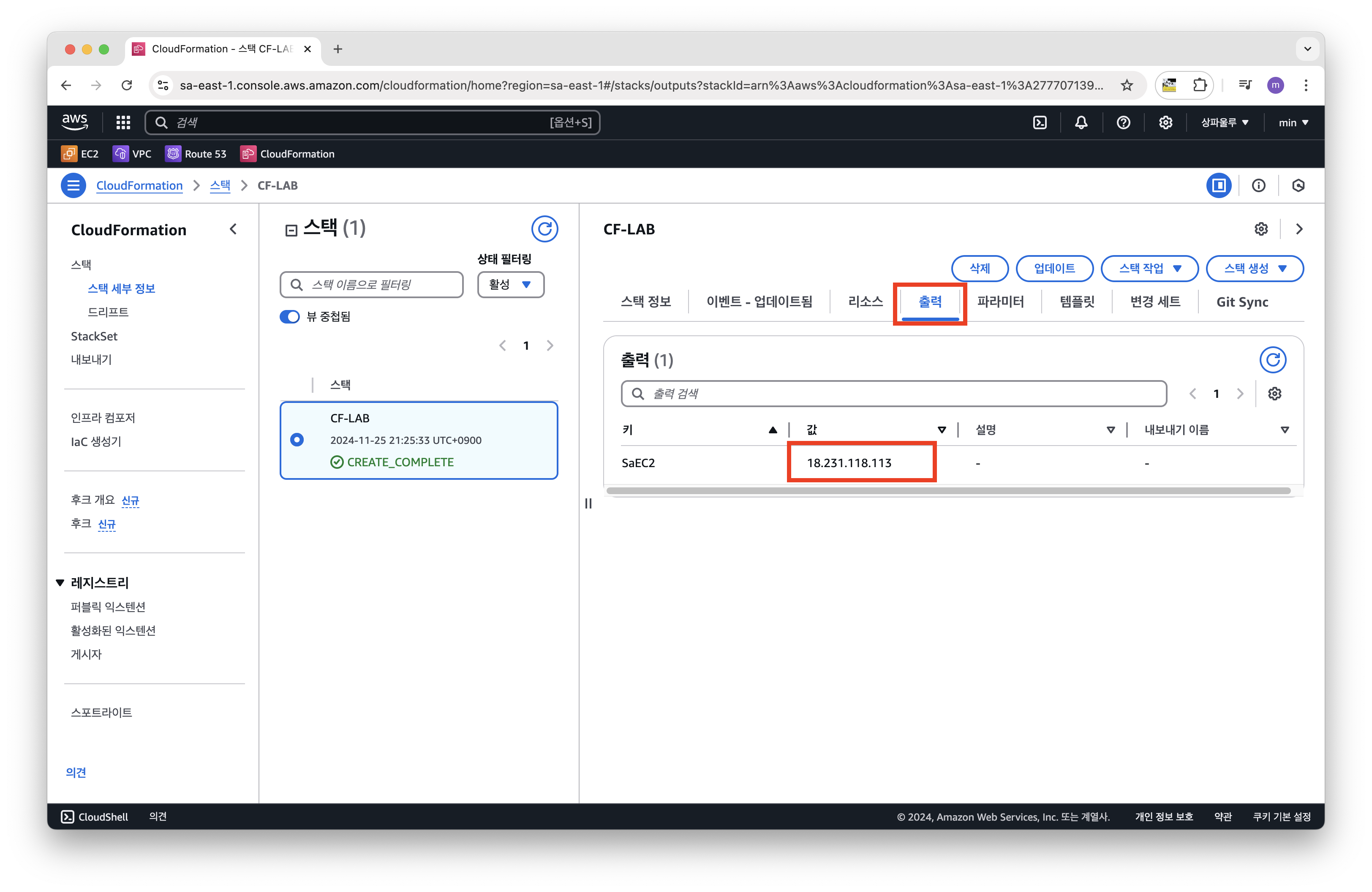Open the hamburger navigation menu

[x=73, y=185]
